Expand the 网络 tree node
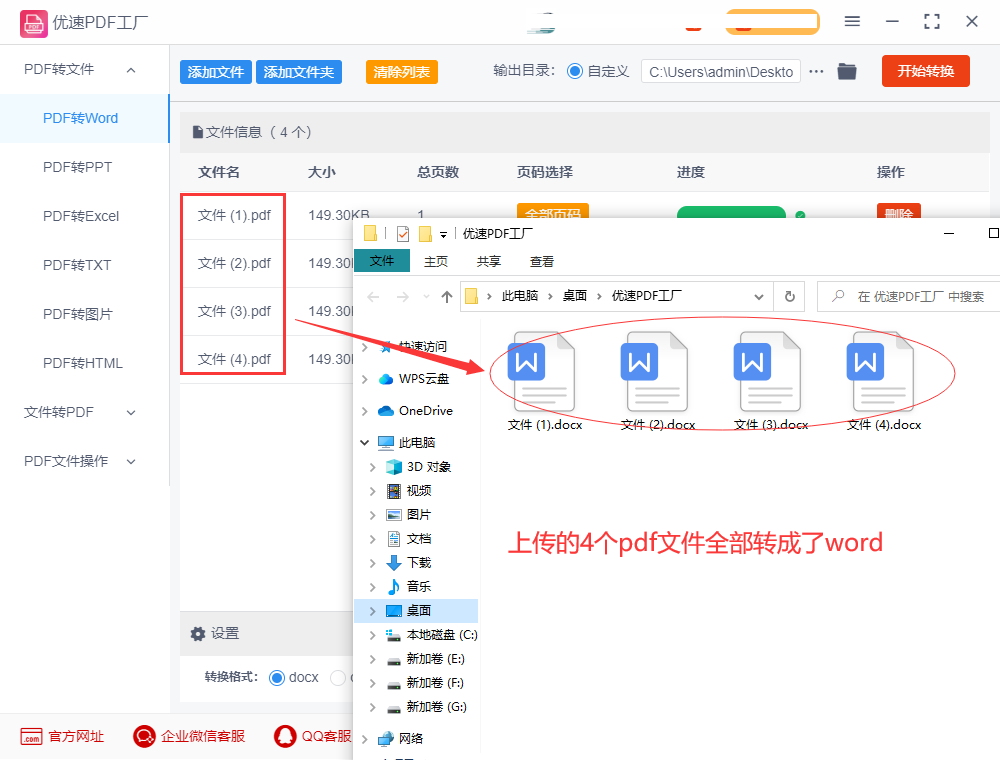The width and height of the screenshot is (1000, 760). click(x=365, y=739)
